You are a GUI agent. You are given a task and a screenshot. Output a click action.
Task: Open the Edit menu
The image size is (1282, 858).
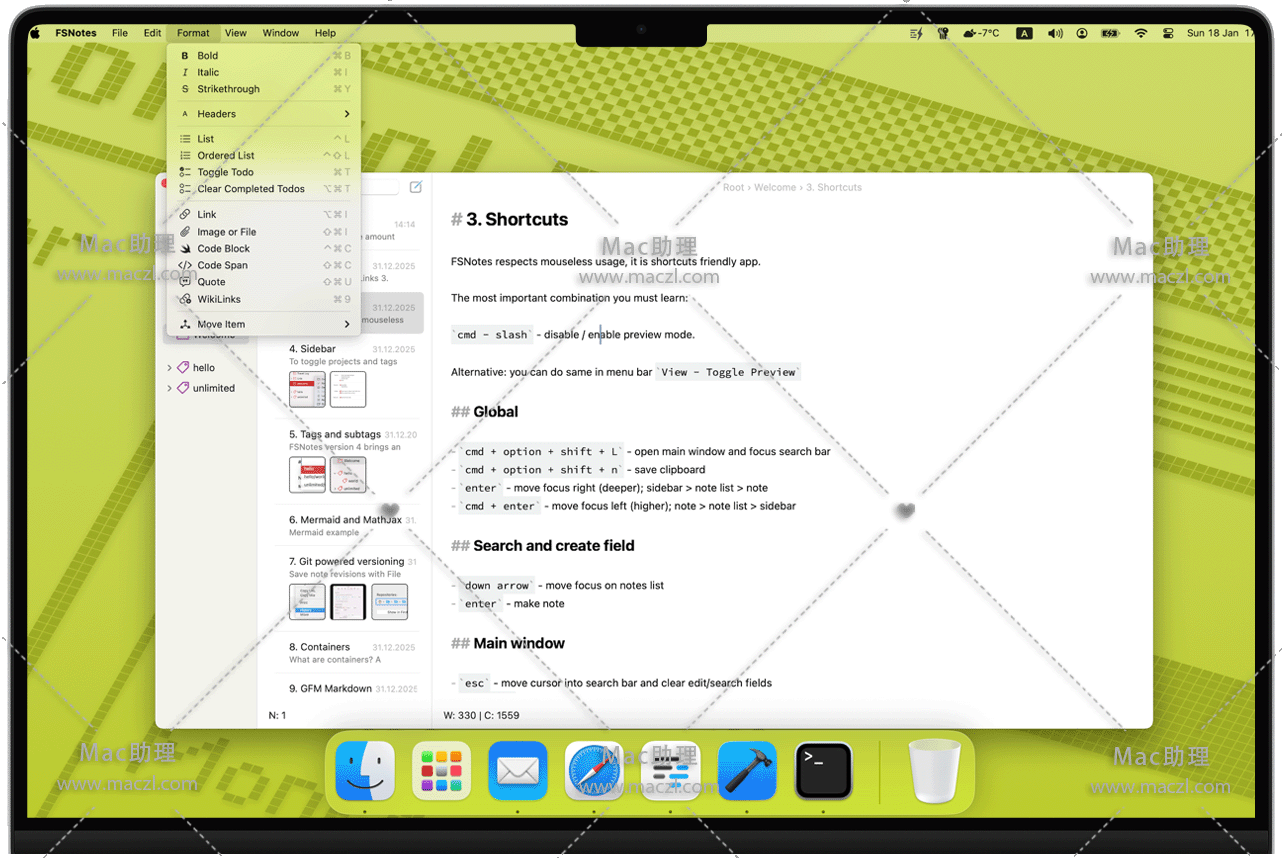152,33
